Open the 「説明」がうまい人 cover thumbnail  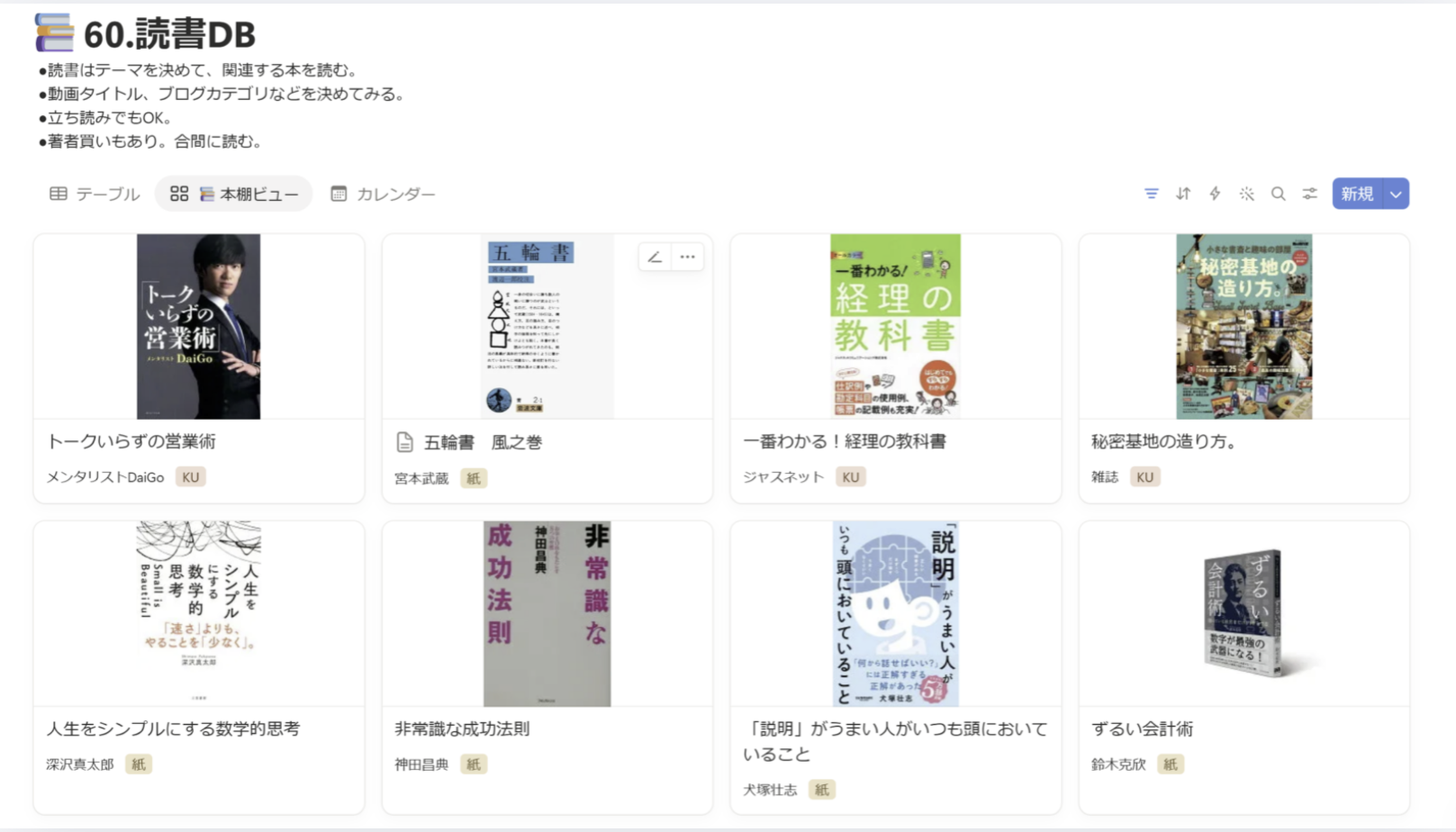coord(895,613)
